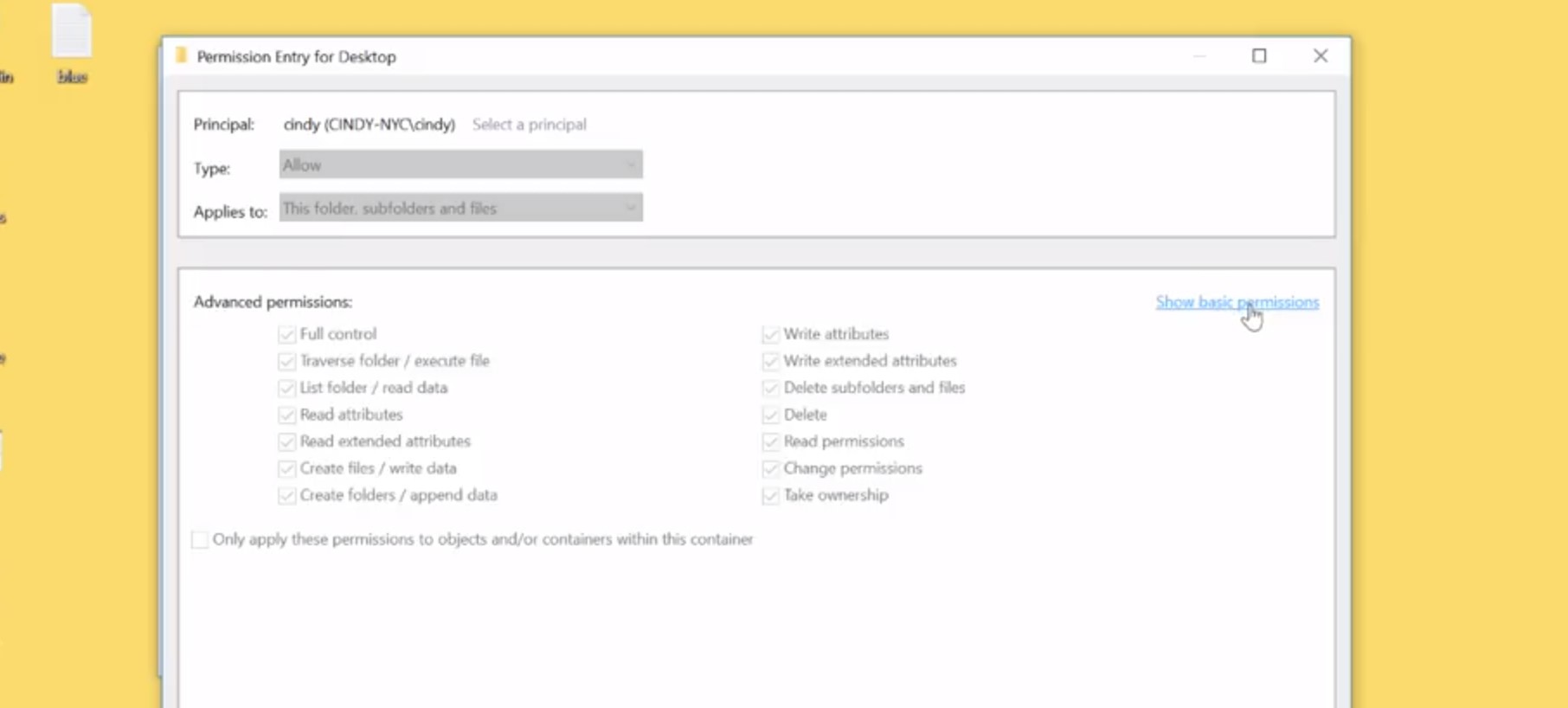Toggle the Change permissions checkbox
1568x708 pixels.
(770, 468)
